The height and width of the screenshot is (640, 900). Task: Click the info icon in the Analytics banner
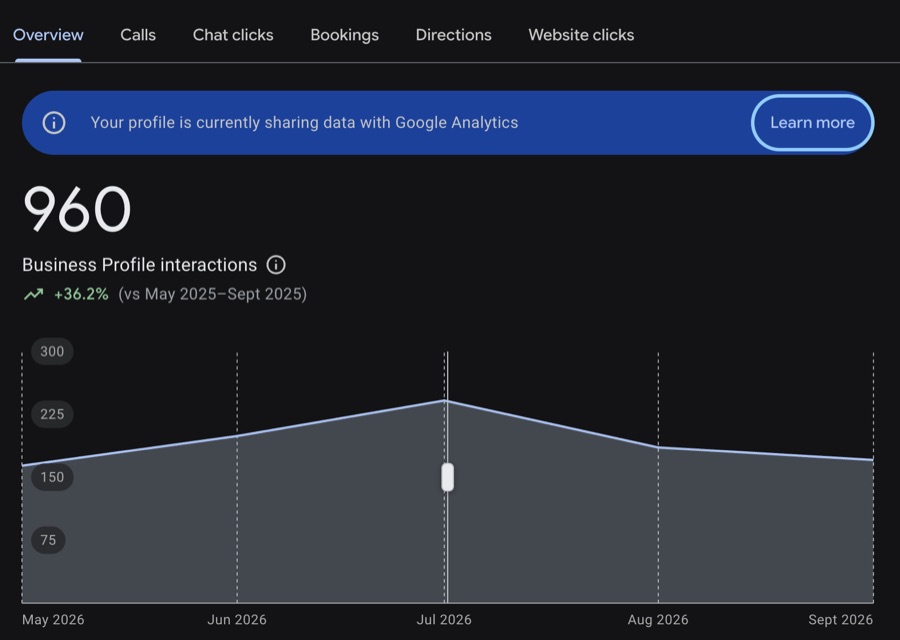(x=54, y=123)
